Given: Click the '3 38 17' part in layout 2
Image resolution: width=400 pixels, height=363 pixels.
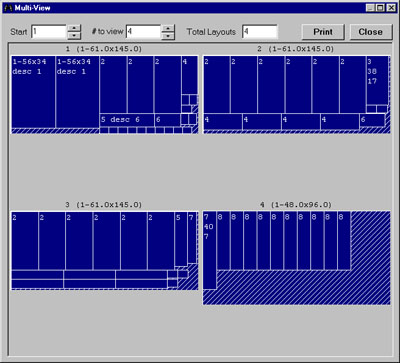Looking at the screenshot, I should tap(377, 80).
